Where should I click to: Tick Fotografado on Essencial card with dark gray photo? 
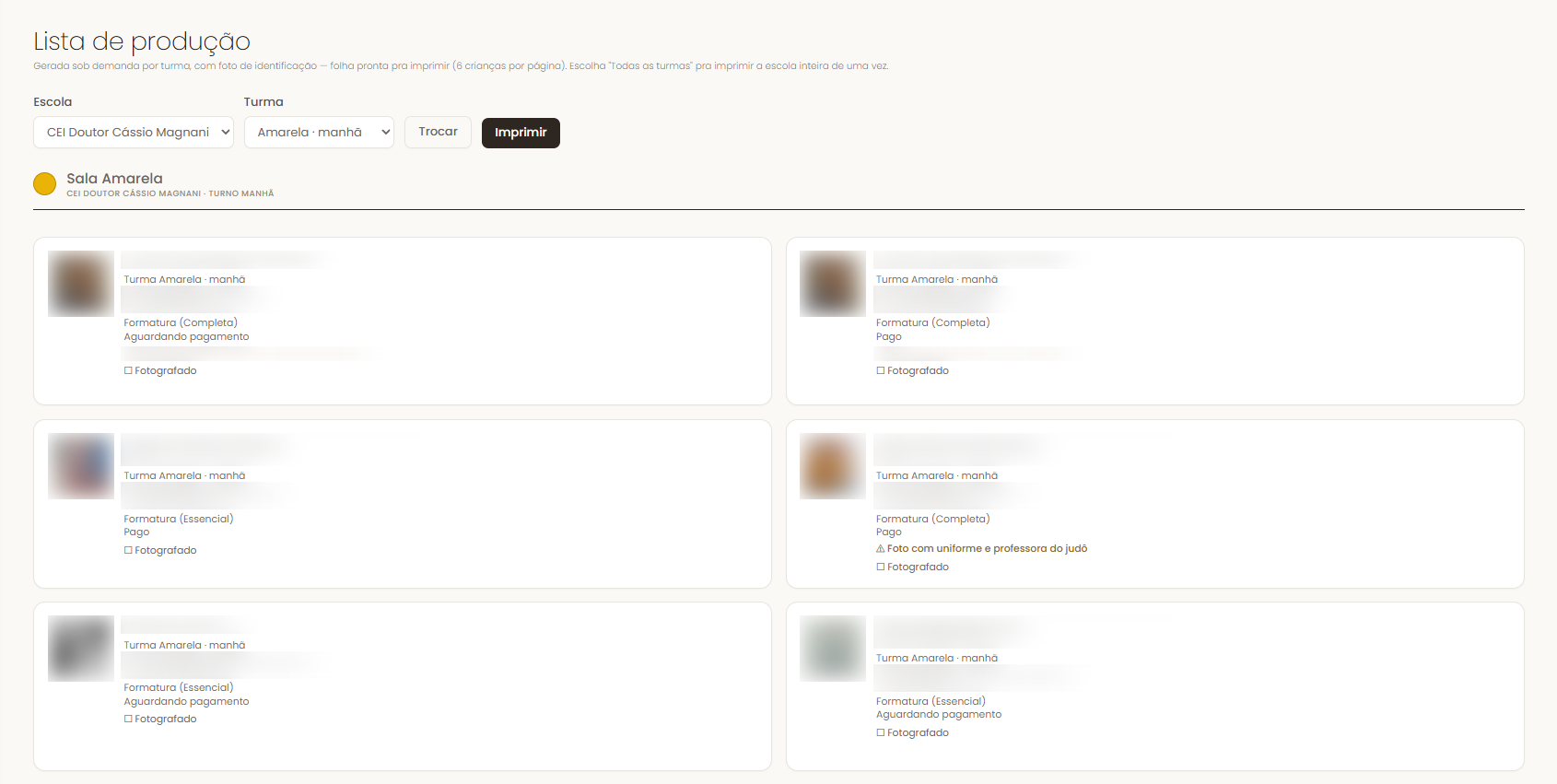(x=128, y=719)
